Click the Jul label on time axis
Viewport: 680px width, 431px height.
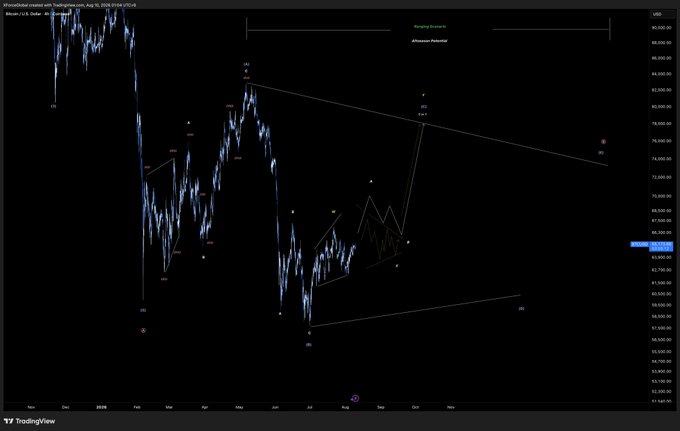tap(310, 407)
